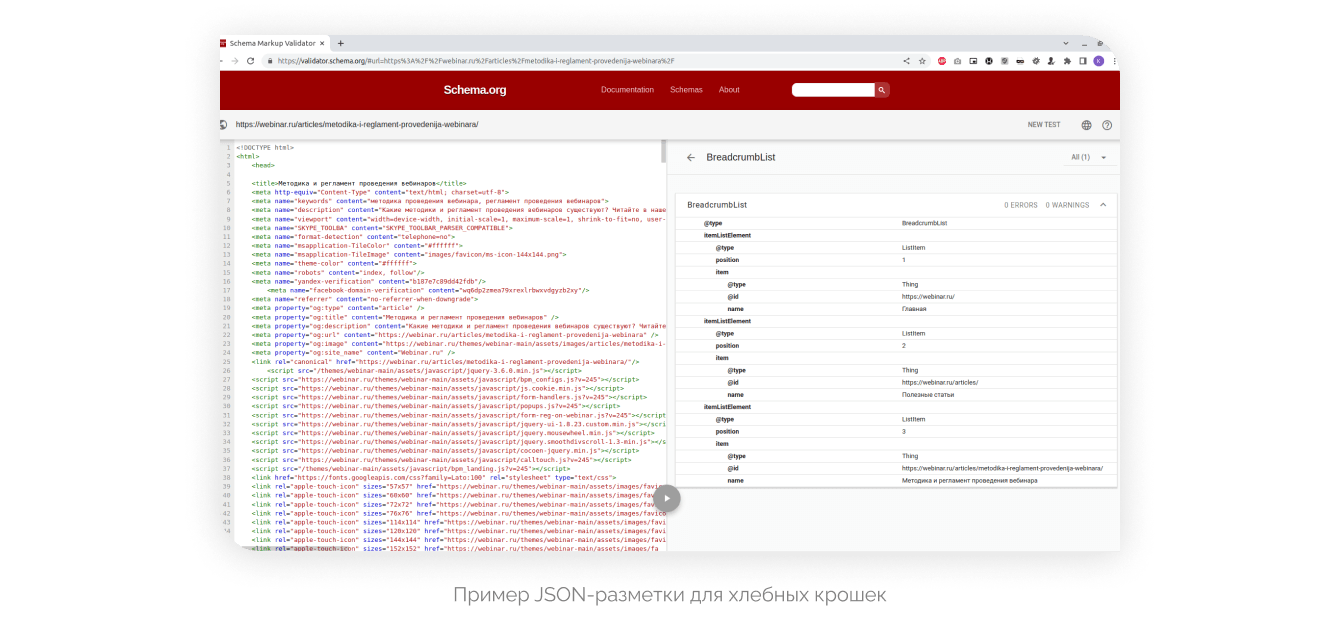Image resolution: width=1340 pixels, height=637 pixels.
Task: Click the BreadcrumbList @type value
Action: coord(924,223)
